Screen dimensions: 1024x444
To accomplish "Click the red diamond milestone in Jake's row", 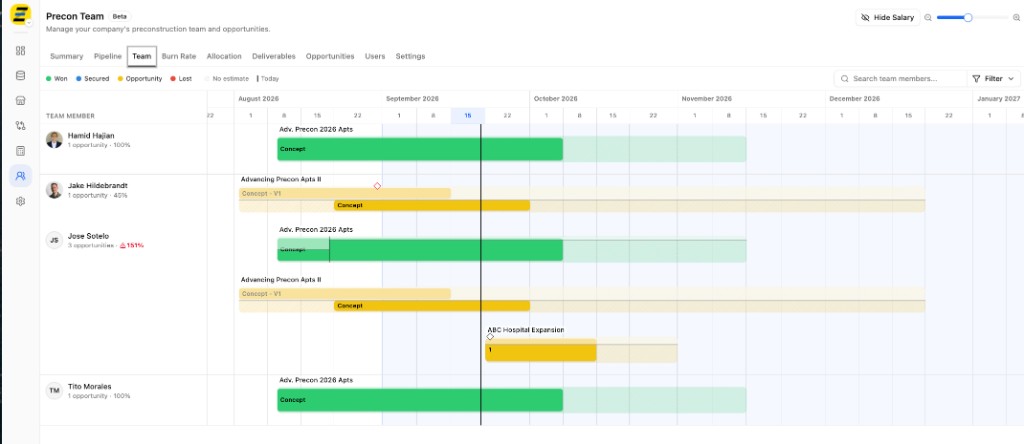I will (x=377, y=186).
